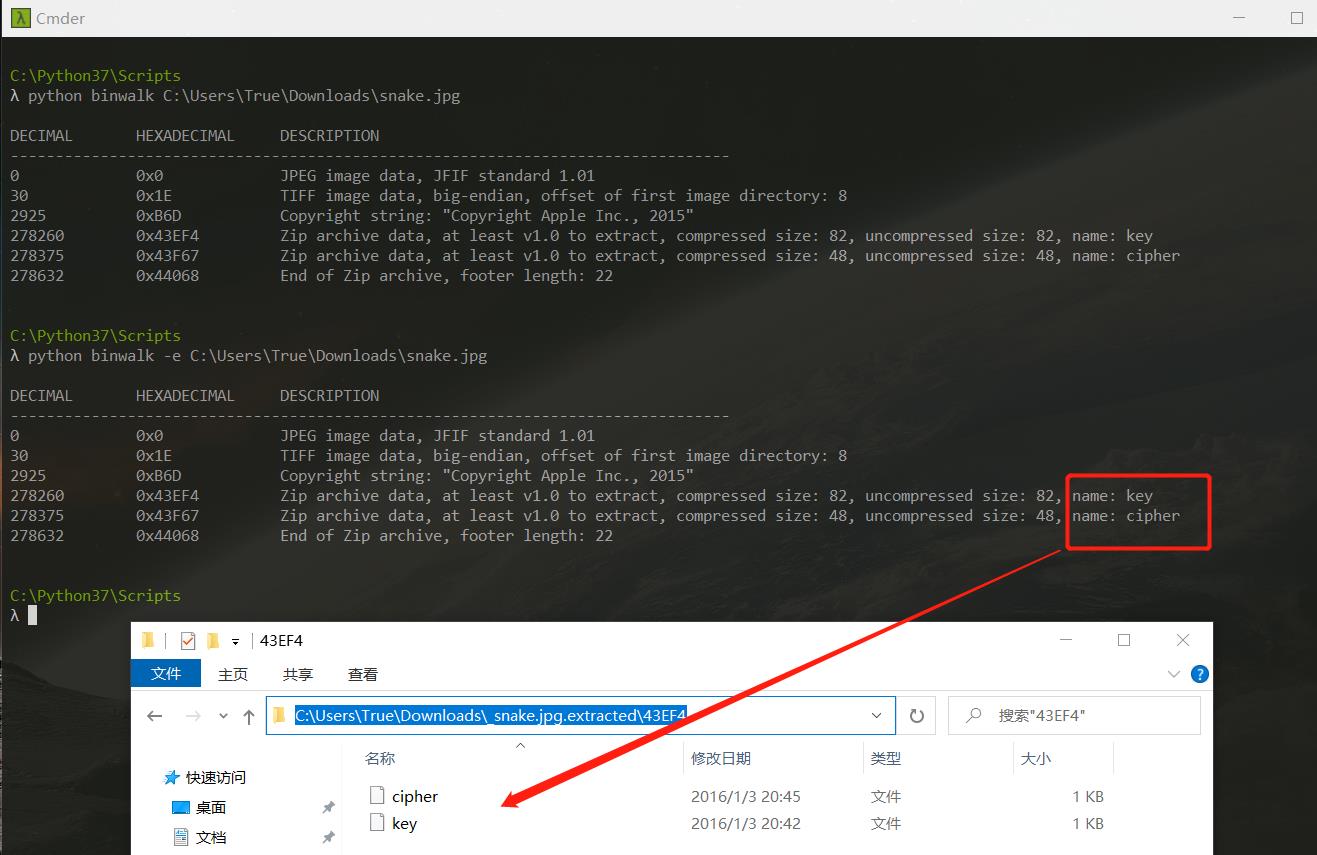The image size is (1317, 855).
Task: Open the 查看 (View) ribbon tab
Action: 363,674
